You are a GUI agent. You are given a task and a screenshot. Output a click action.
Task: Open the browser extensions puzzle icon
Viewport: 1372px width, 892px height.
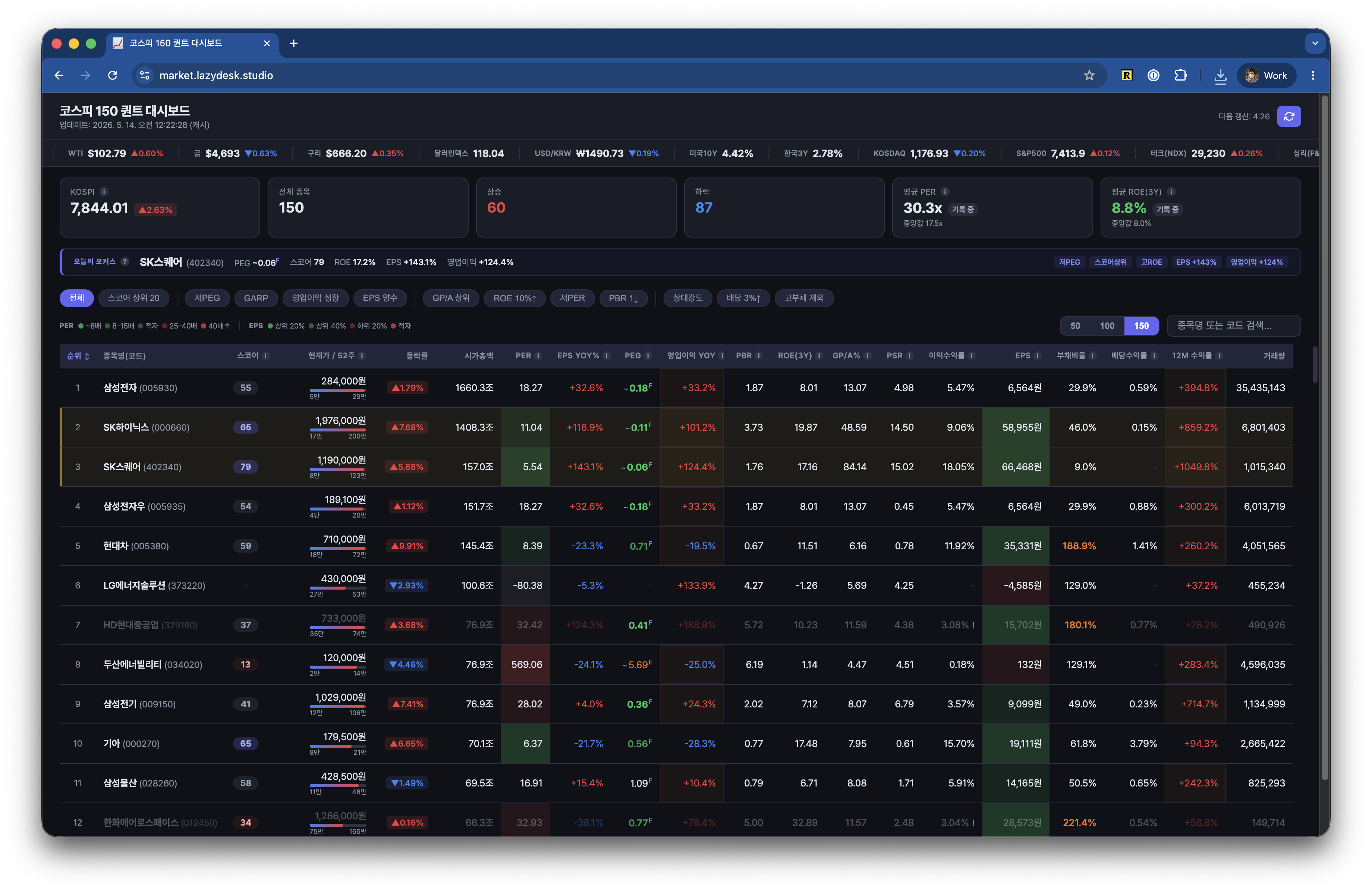[1181, 76]
